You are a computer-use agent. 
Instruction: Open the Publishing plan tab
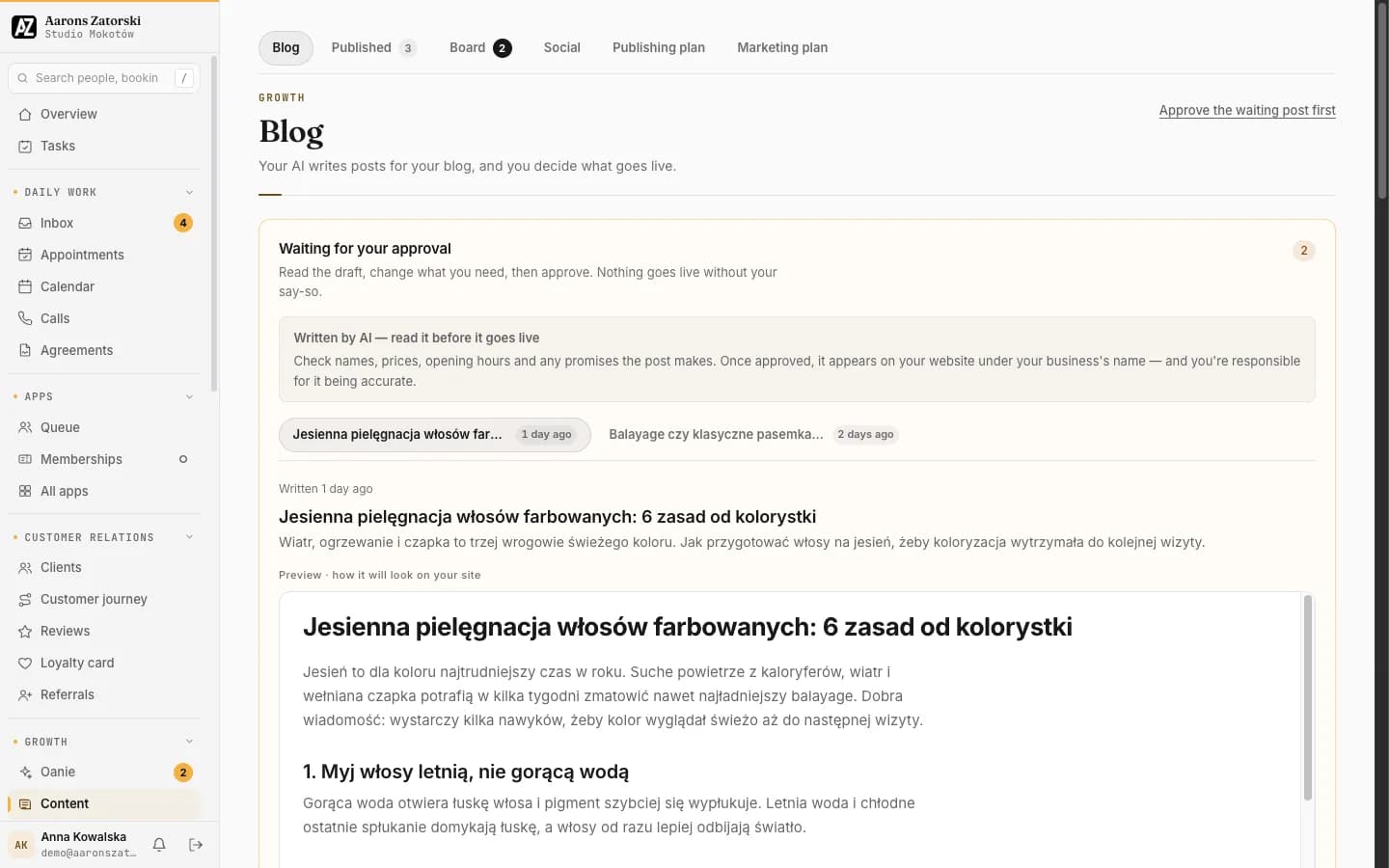pos(659,48)
